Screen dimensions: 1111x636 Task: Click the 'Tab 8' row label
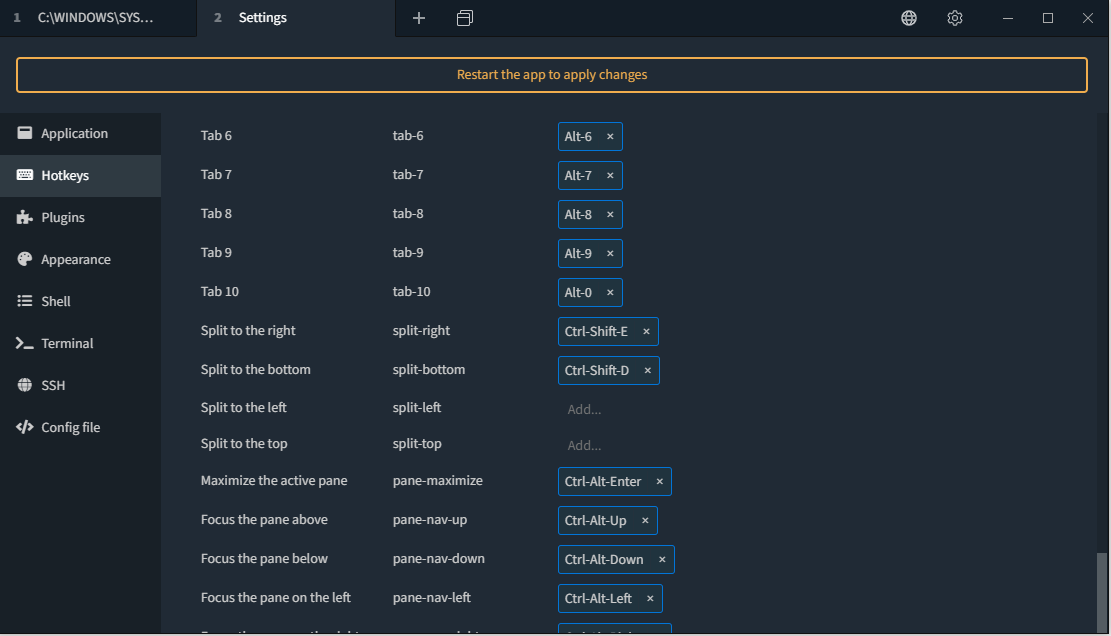click(216, 214)
